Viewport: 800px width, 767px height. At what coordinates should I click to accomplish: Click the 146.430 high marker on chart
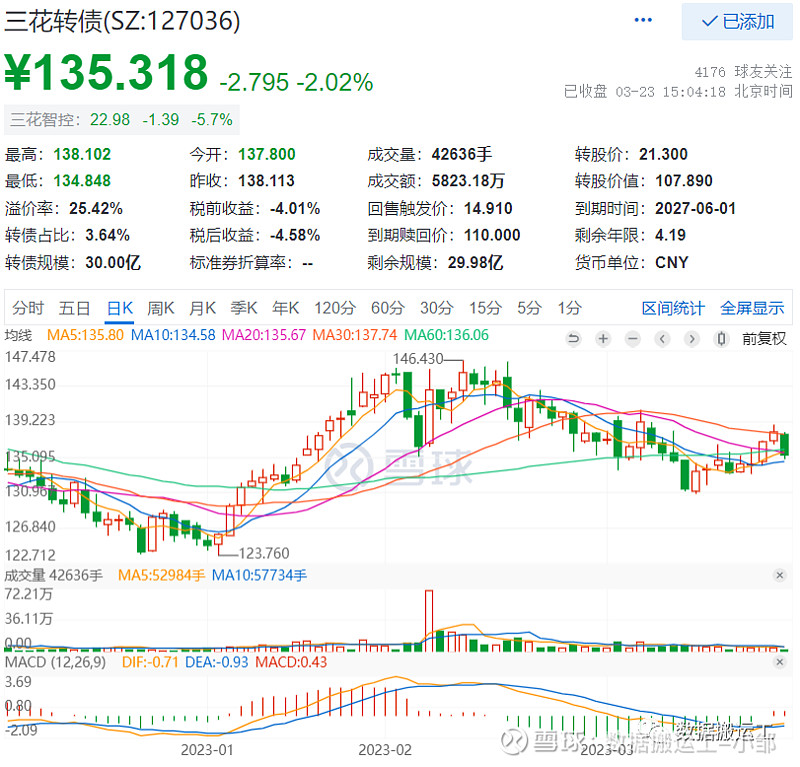[x=418, y=359]
